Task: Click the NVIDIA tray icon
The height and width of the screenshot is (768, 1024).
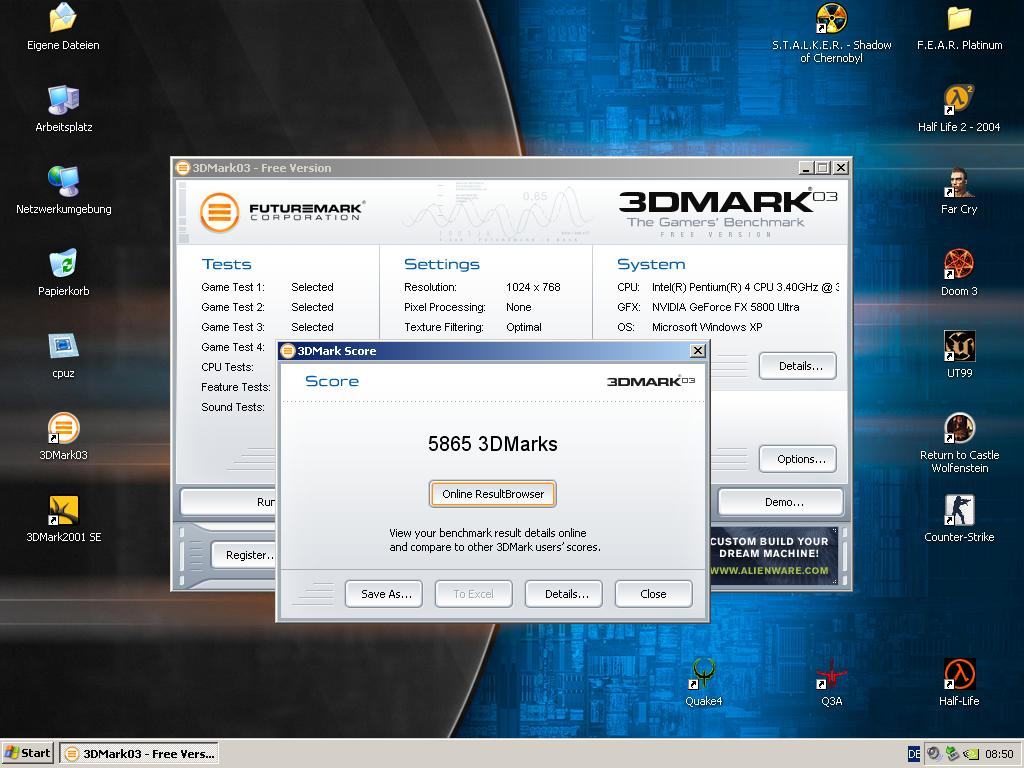Action: 971,754
